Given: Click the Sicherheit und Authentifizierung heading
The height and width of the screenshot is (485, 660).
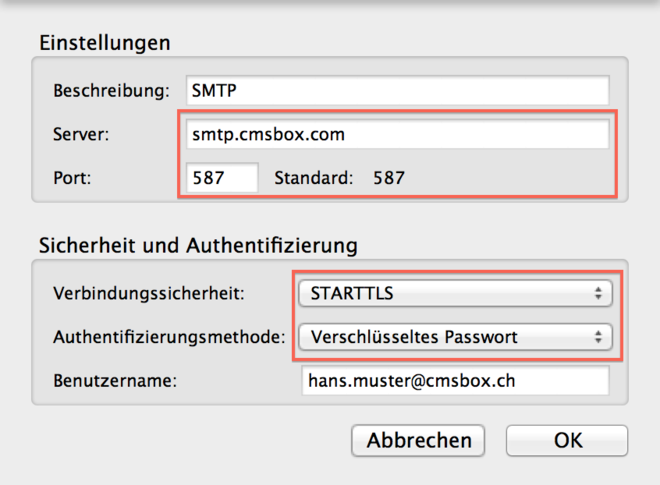Looking at the screenshot, I should click(x=198, y=244).
